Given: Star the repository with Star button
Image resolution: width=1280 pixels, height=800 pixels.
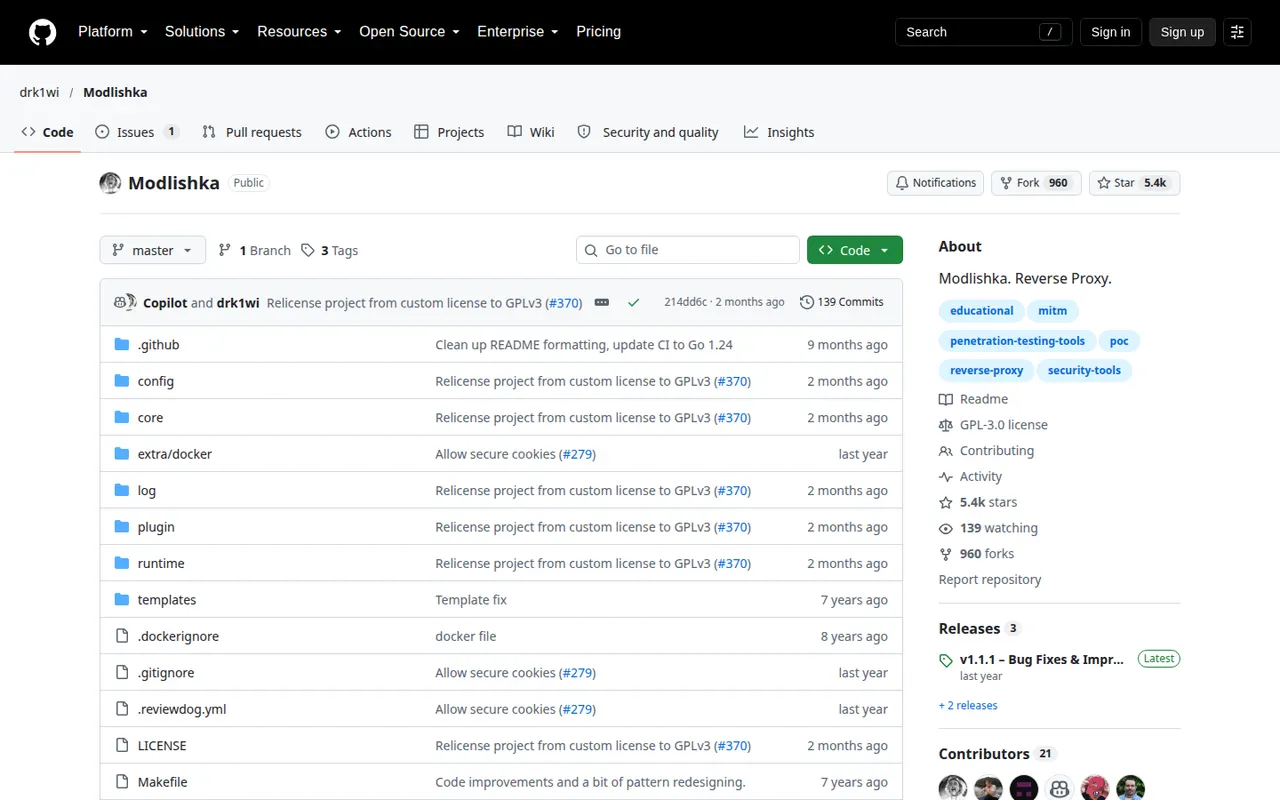Looking at the screenshot, I should pos(1134,183).
